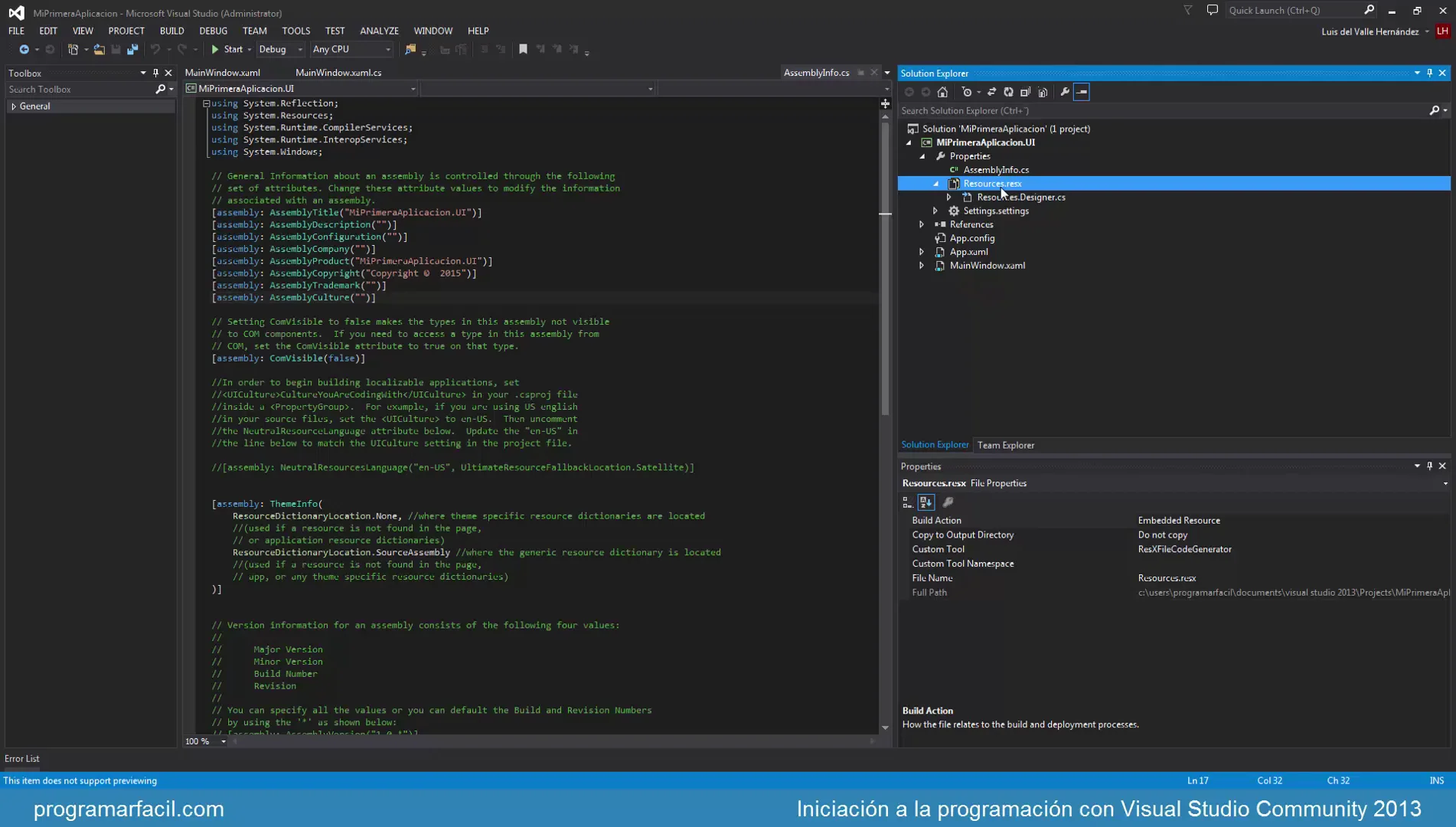This screenshot has height=827, width=1456.
Task: Click the feedback speech bubble icon
Action: [x=1213, y=10]
